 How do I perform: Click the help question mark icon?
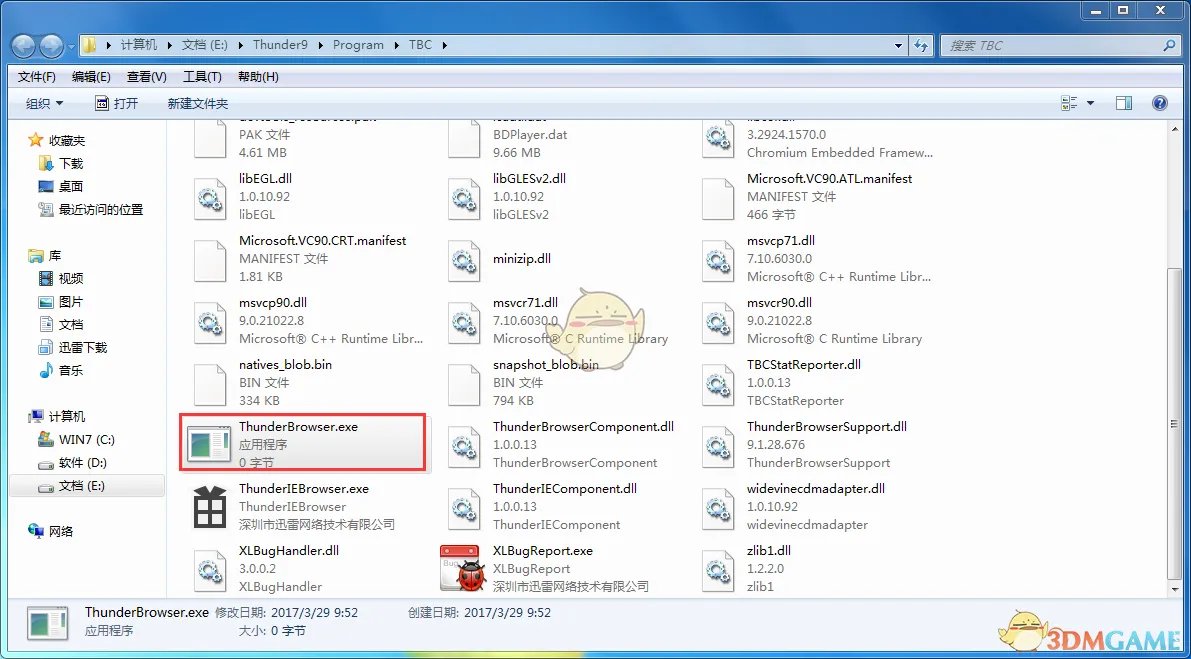tap(1159, 103)
